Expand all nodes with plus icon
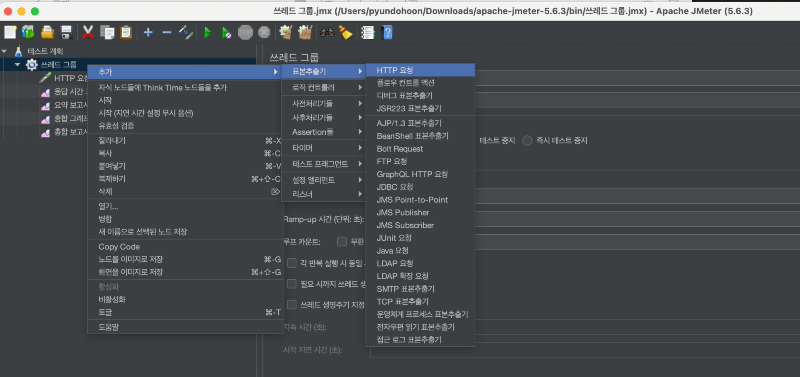This screenshot has height=377, width=800. click(x=148, y=33)
